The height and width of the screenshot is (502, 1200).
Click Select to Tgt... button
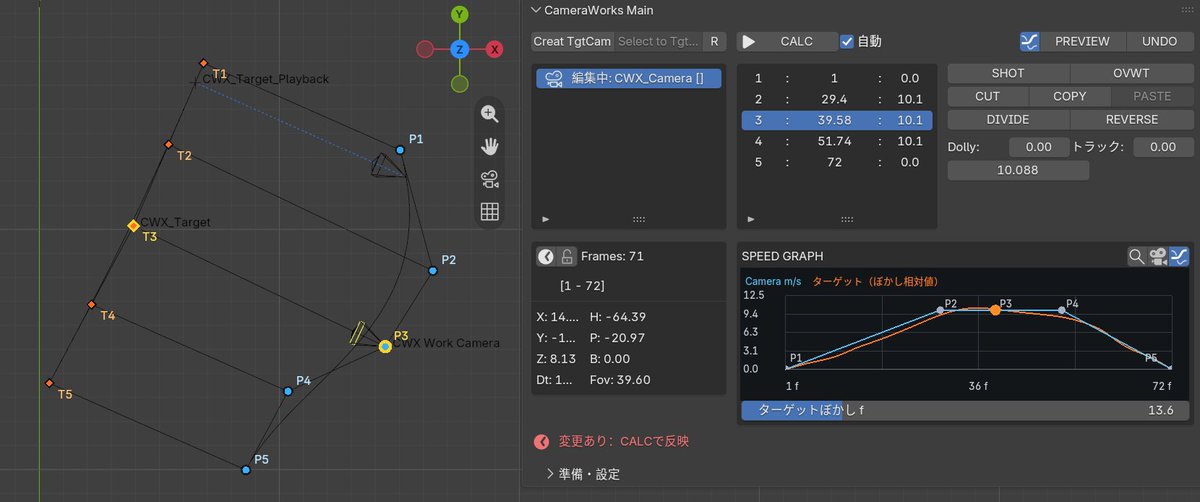(x=658, y=41)
